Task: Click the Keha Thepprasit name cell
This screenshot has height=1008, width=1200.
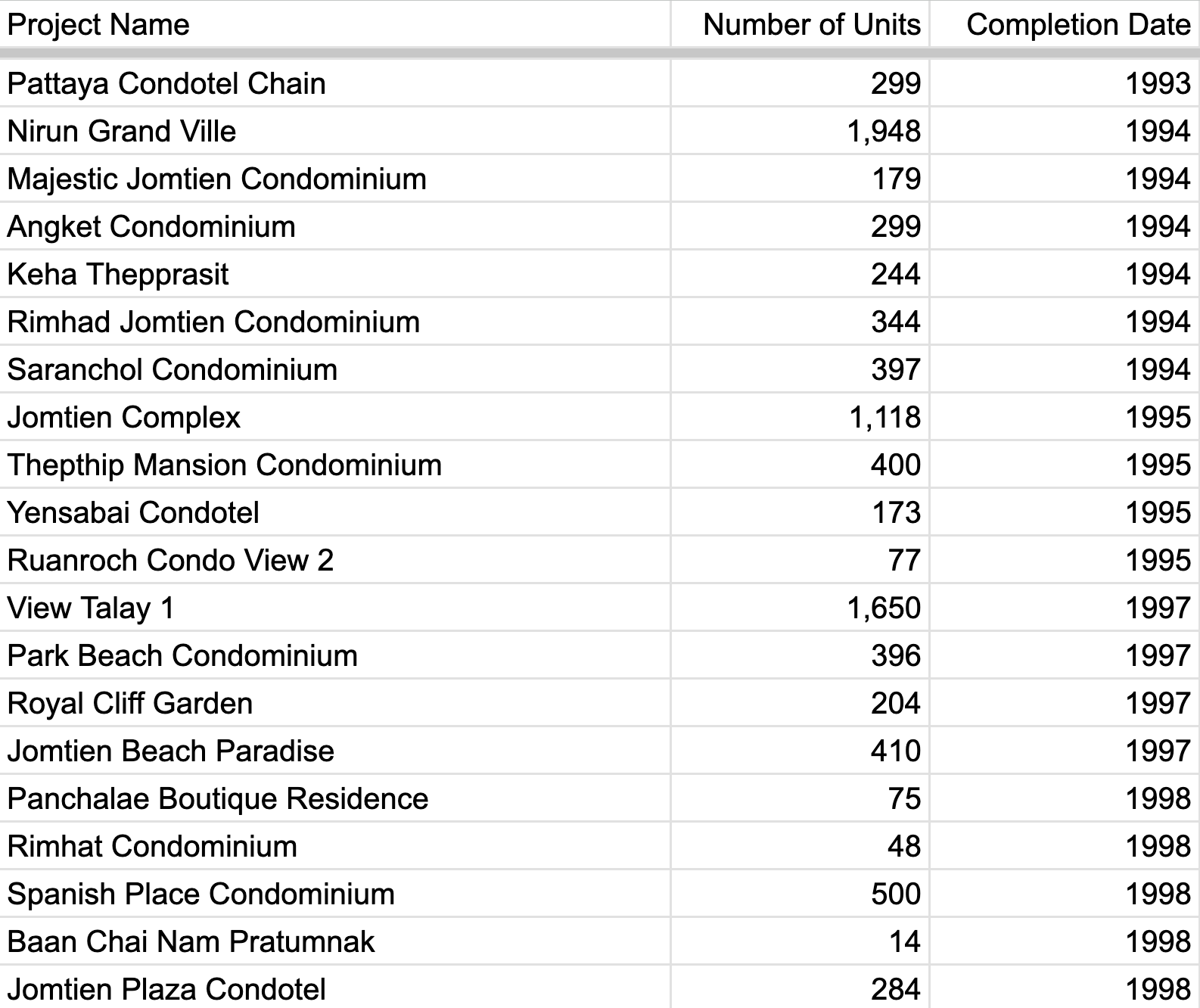Action: coord(334,274)
